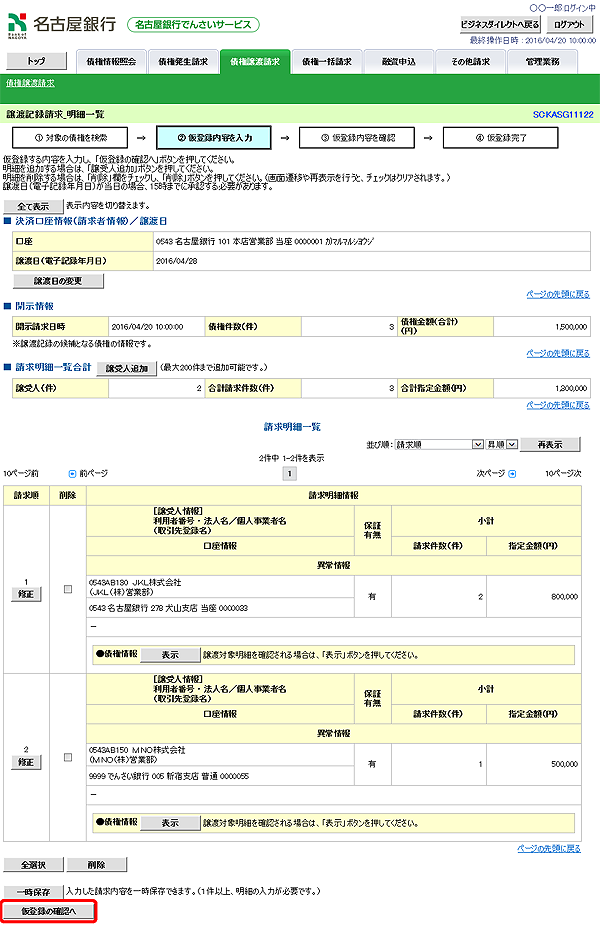Open the 昇順 ascending order dropdown
This screenshot has height=927, width=600.
click(x=502, y=444)
